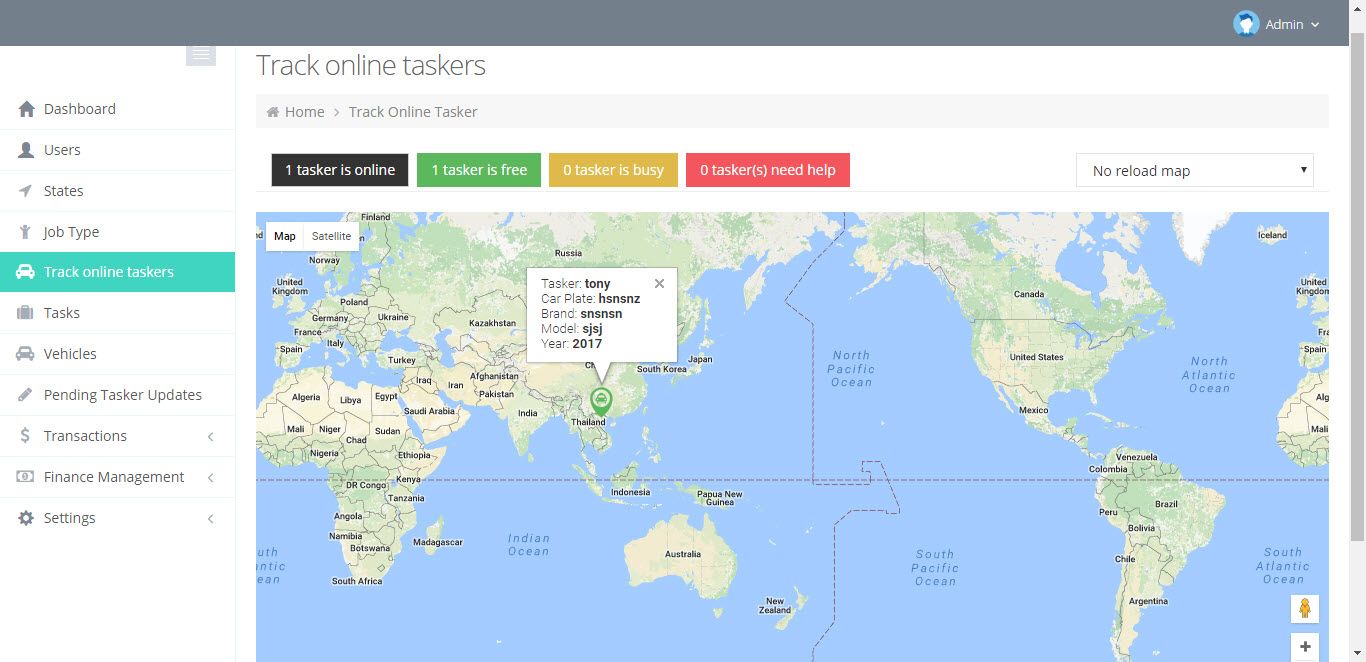Click the Settings gear icon
Screen dimensions: 1366x662
pos(26,518)
